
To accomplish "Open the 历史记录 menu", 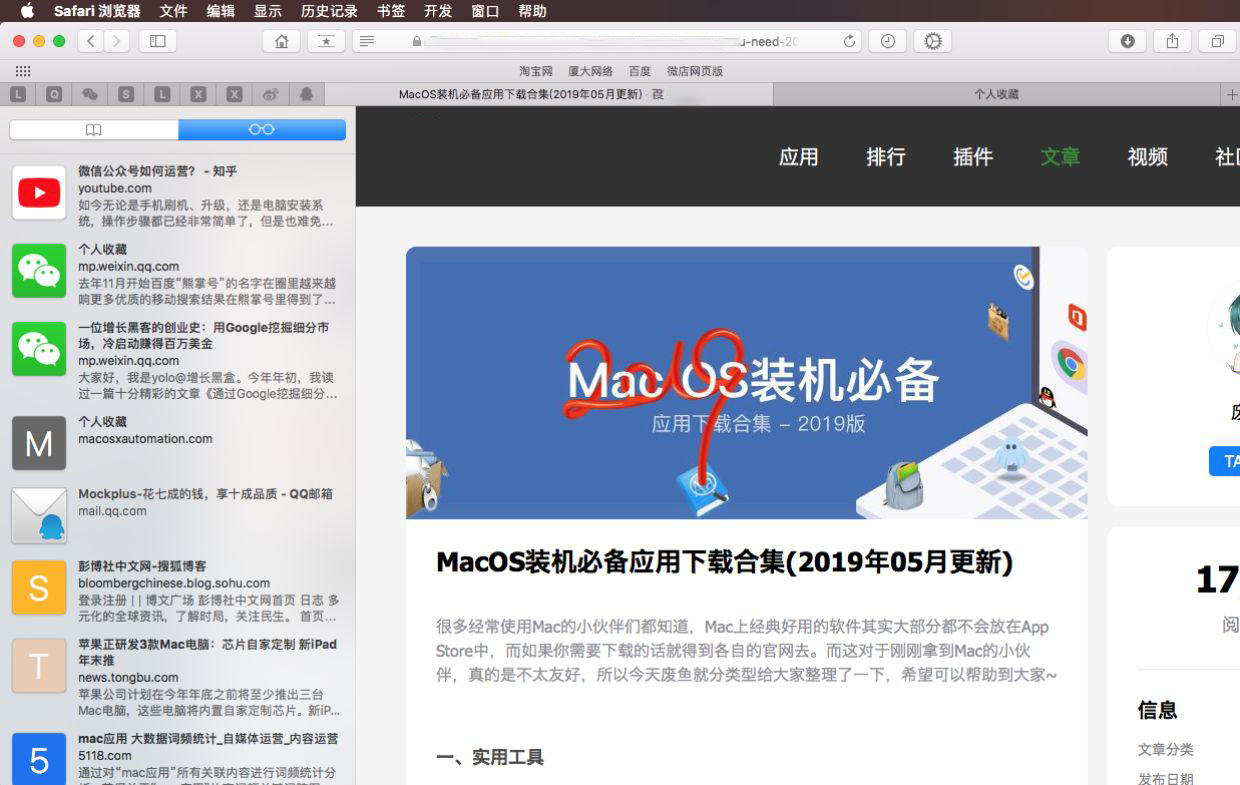I will (x=329, y=11).
